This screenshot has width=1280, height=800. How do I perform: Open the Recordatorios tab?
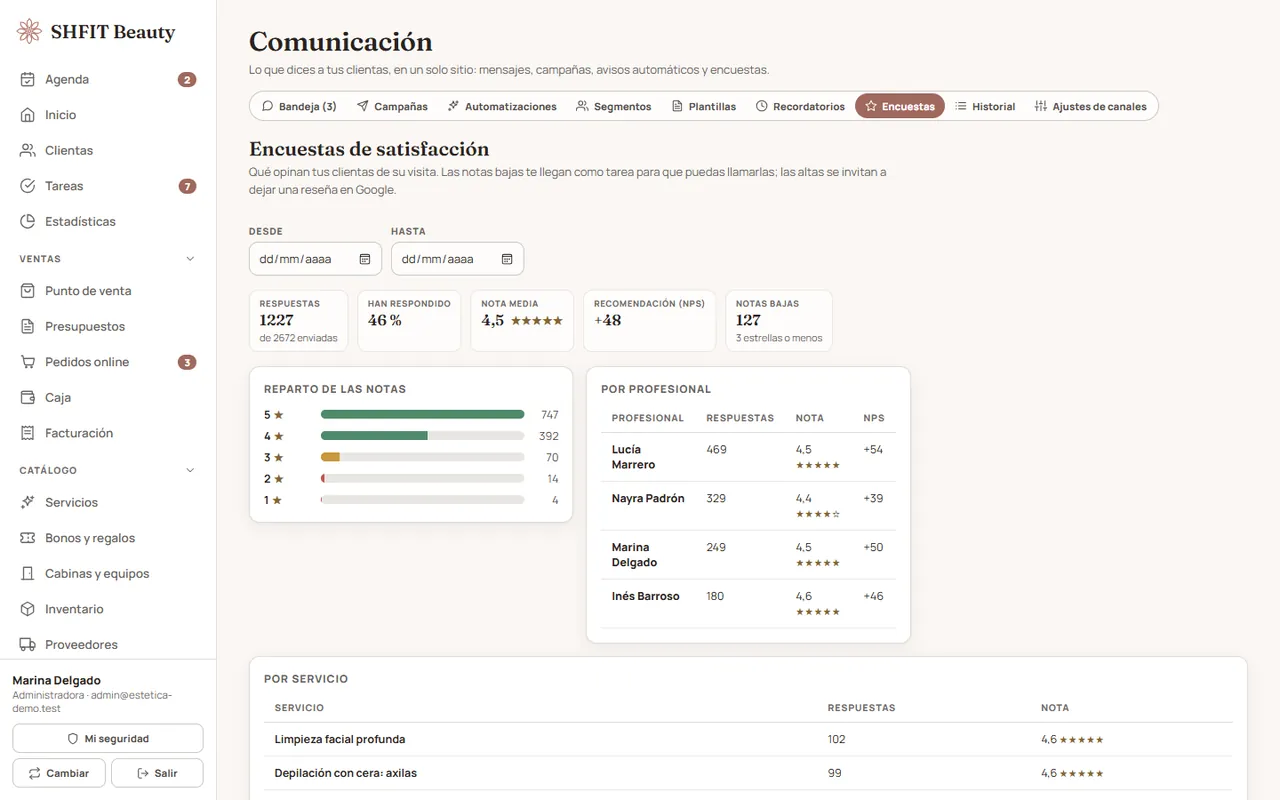pyautogui.click(x=800, y=106)
